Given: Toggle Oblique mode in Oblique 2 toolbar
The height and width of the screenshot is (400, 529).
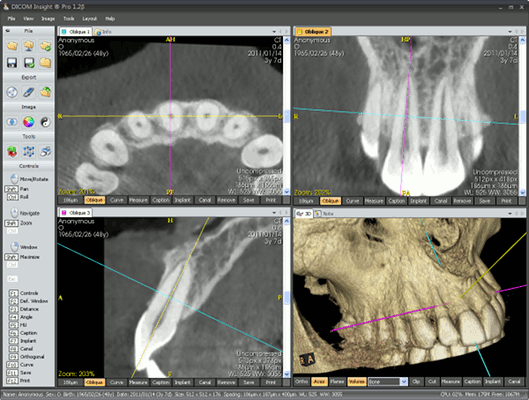Looking at the screenshot, I should [x=330, y=201].
